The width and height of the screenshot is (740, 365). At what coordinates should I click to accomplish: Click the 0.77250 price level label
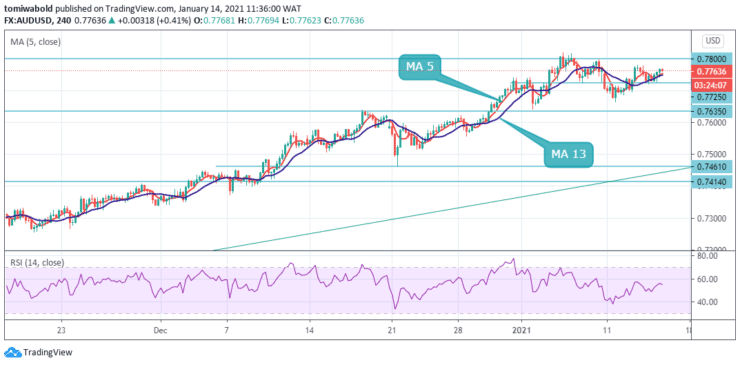click(x=711, y=97)
